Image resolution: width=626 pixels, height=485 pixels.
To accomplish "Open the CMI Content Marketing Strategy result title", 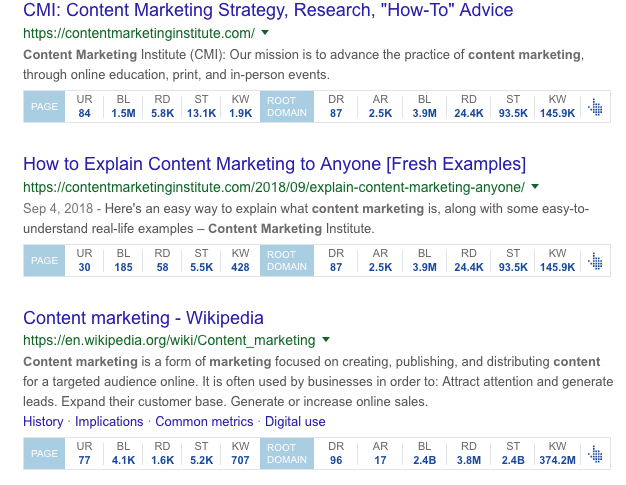I will 268,10.
